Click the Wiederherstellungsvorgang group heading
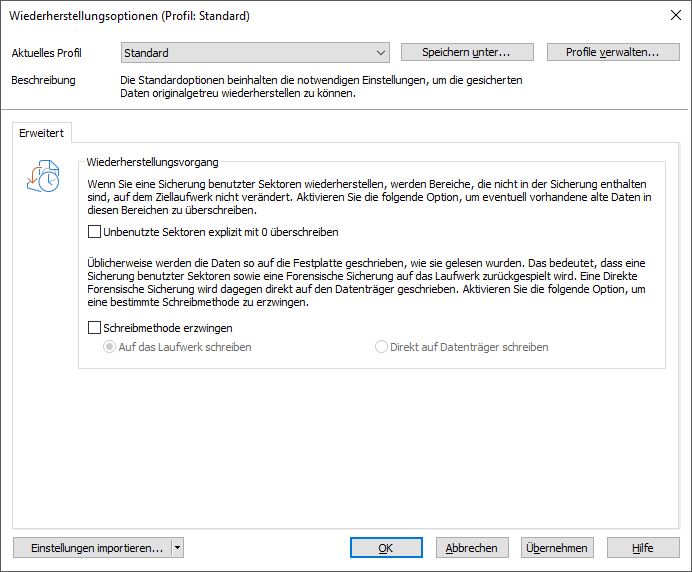The height and width of the screenshot is (572, 692). 152,162
